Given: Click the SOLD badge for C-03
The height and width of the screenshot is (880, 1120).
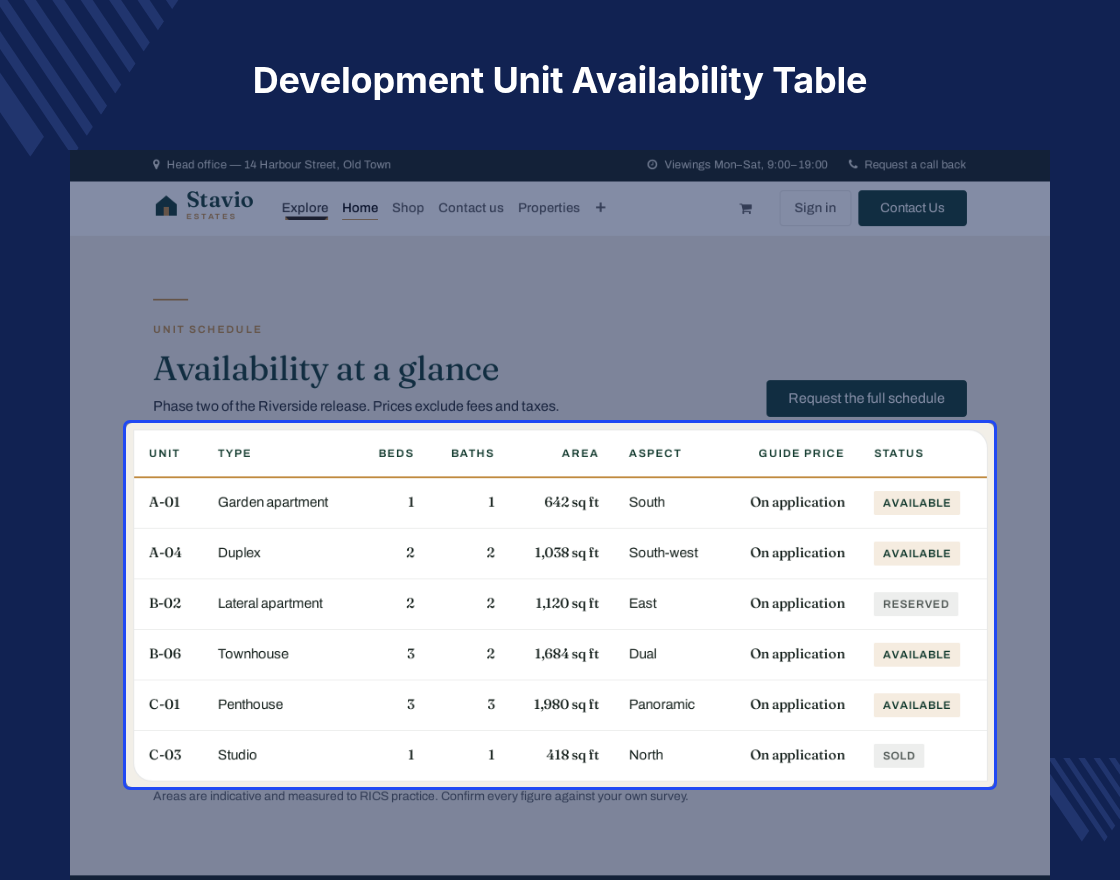Looking at the screenshot, I should 899,756.
